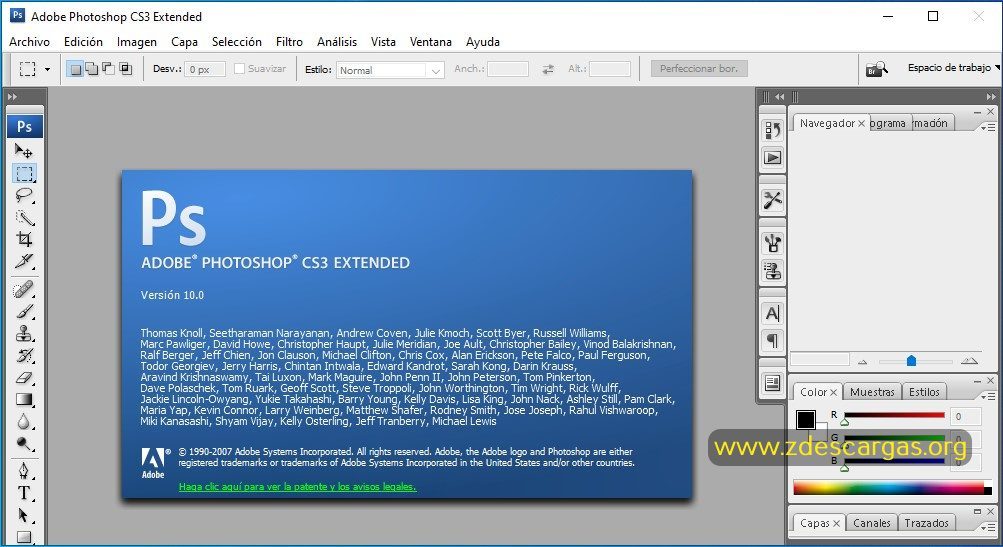Click the Ps logo atop the toolbox
Screen dimensions: 1003x547
(25, 126)
